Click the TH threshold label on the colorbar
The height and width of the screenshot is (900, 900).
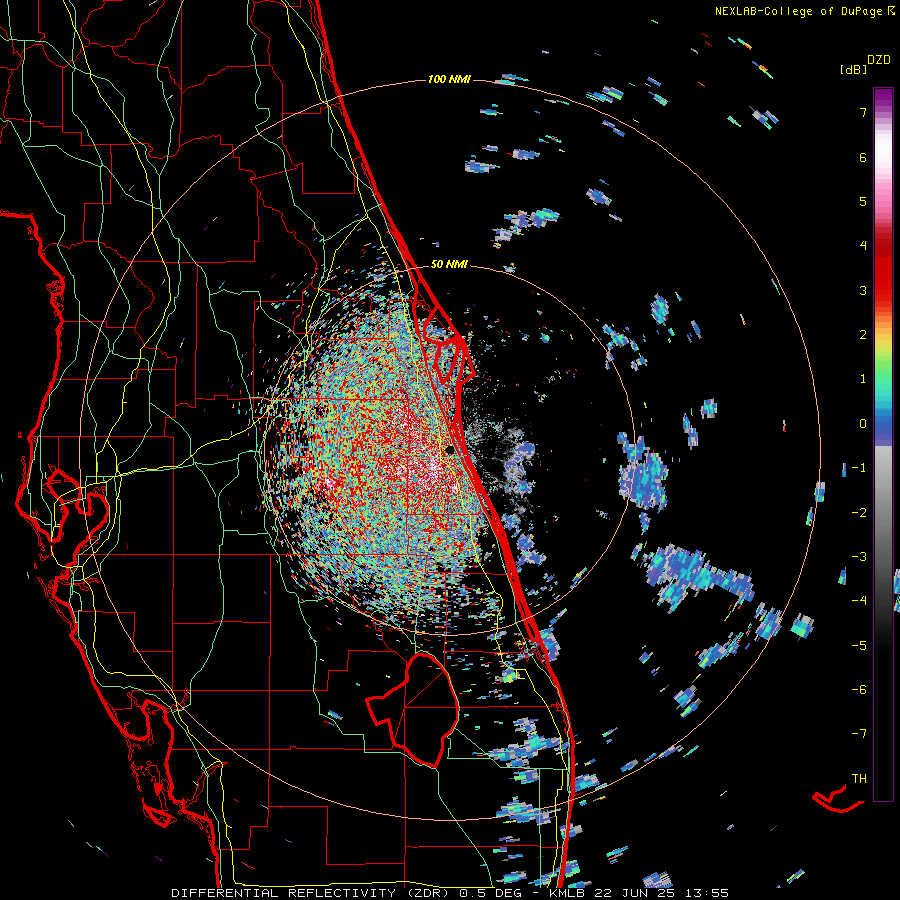pyautogui.click(x=859, y=778)
